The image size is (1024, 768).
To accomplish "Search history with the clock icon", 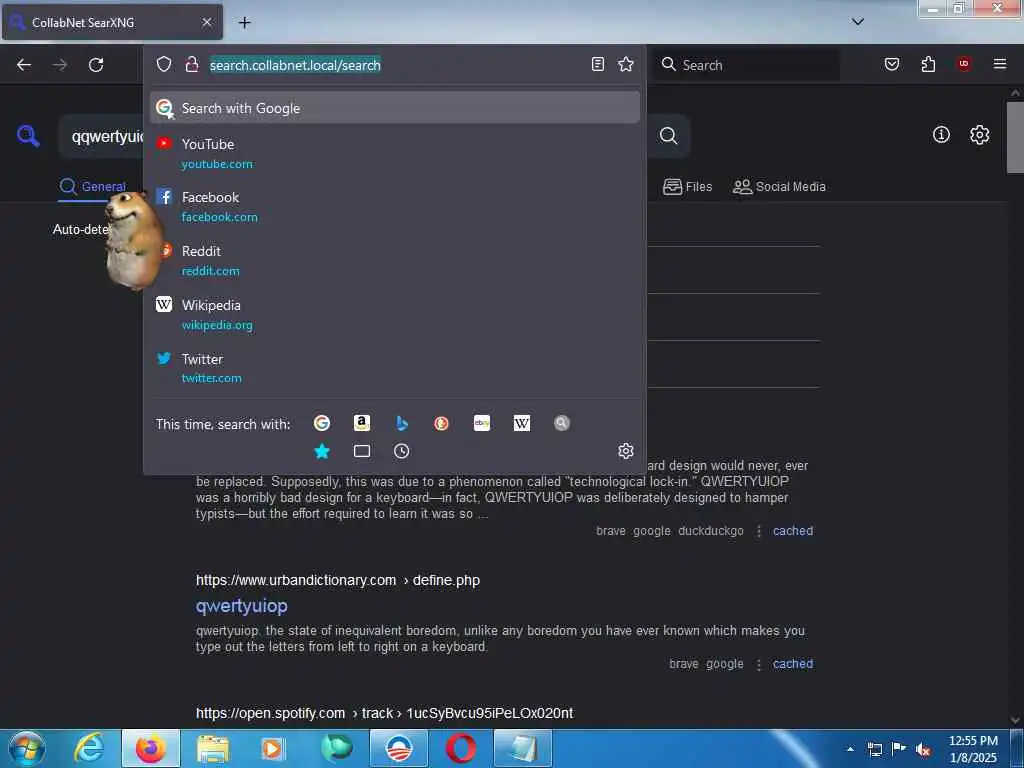I will click(402, 451).
